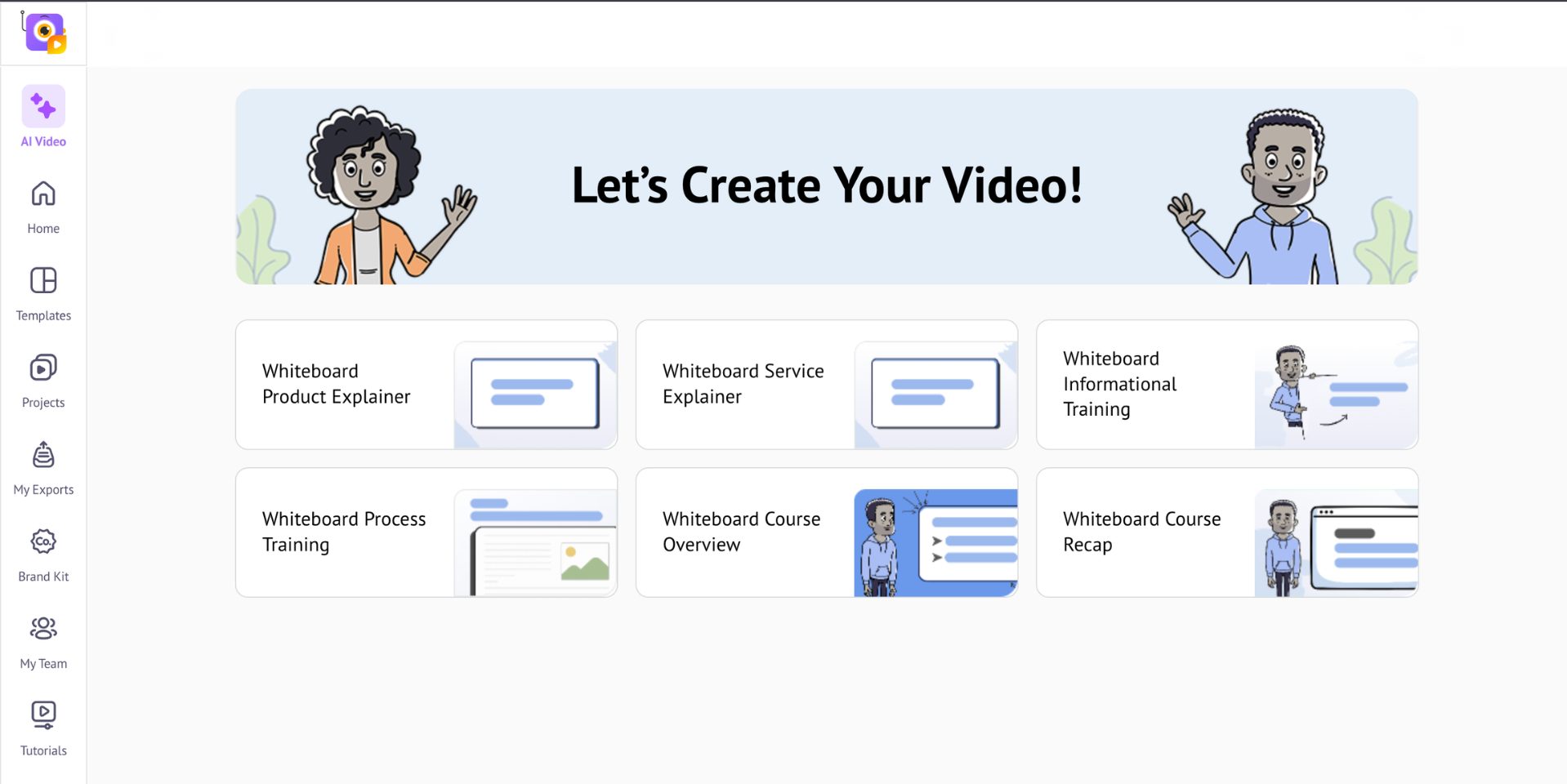Click the Let's Create Your Video banner
The height and width of the screenshot is (784, 1567).
pyautogui.click(x=826, y=185)
